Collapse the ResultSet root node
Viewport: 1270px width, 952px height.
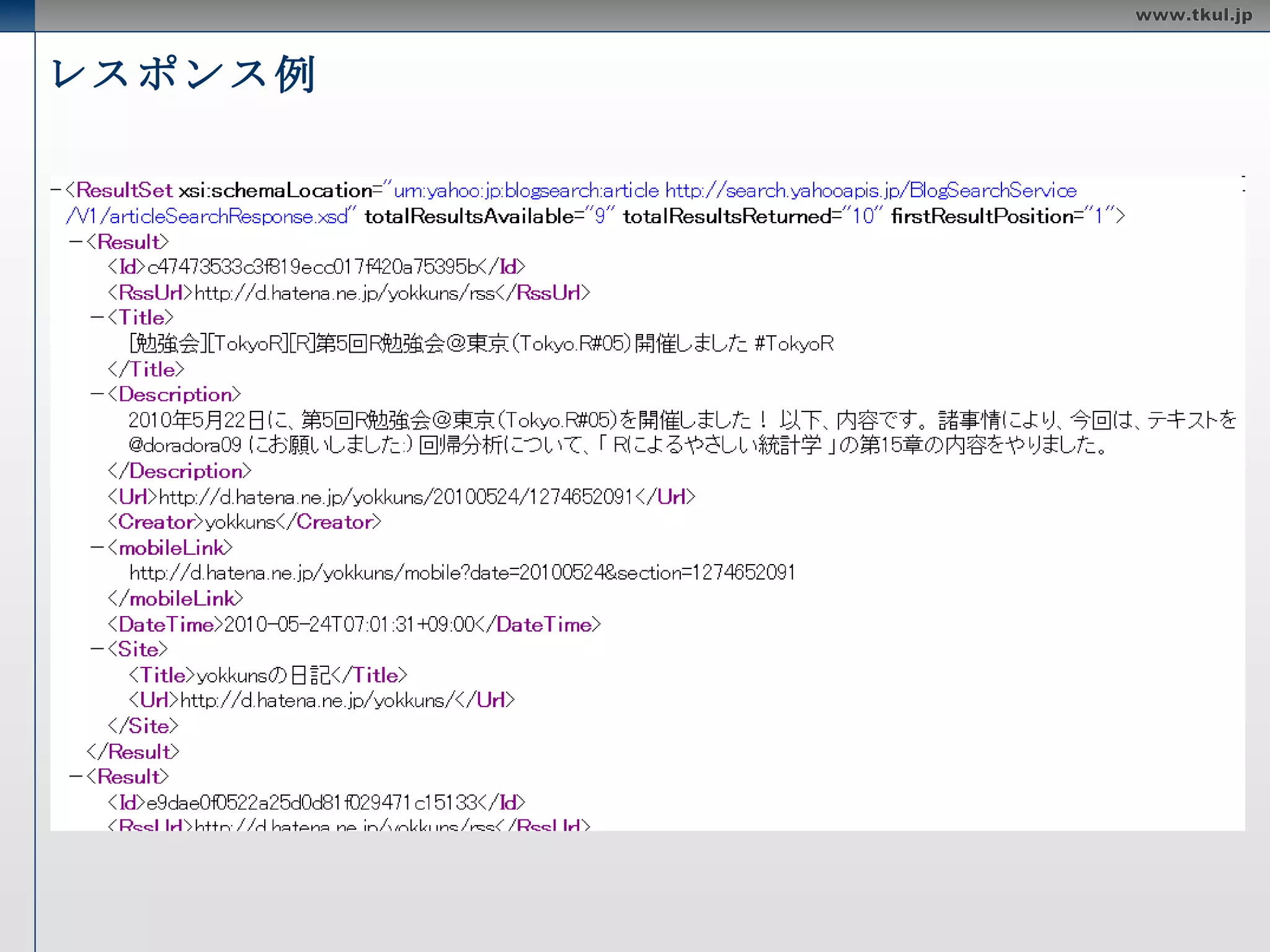tap(56, 190)
